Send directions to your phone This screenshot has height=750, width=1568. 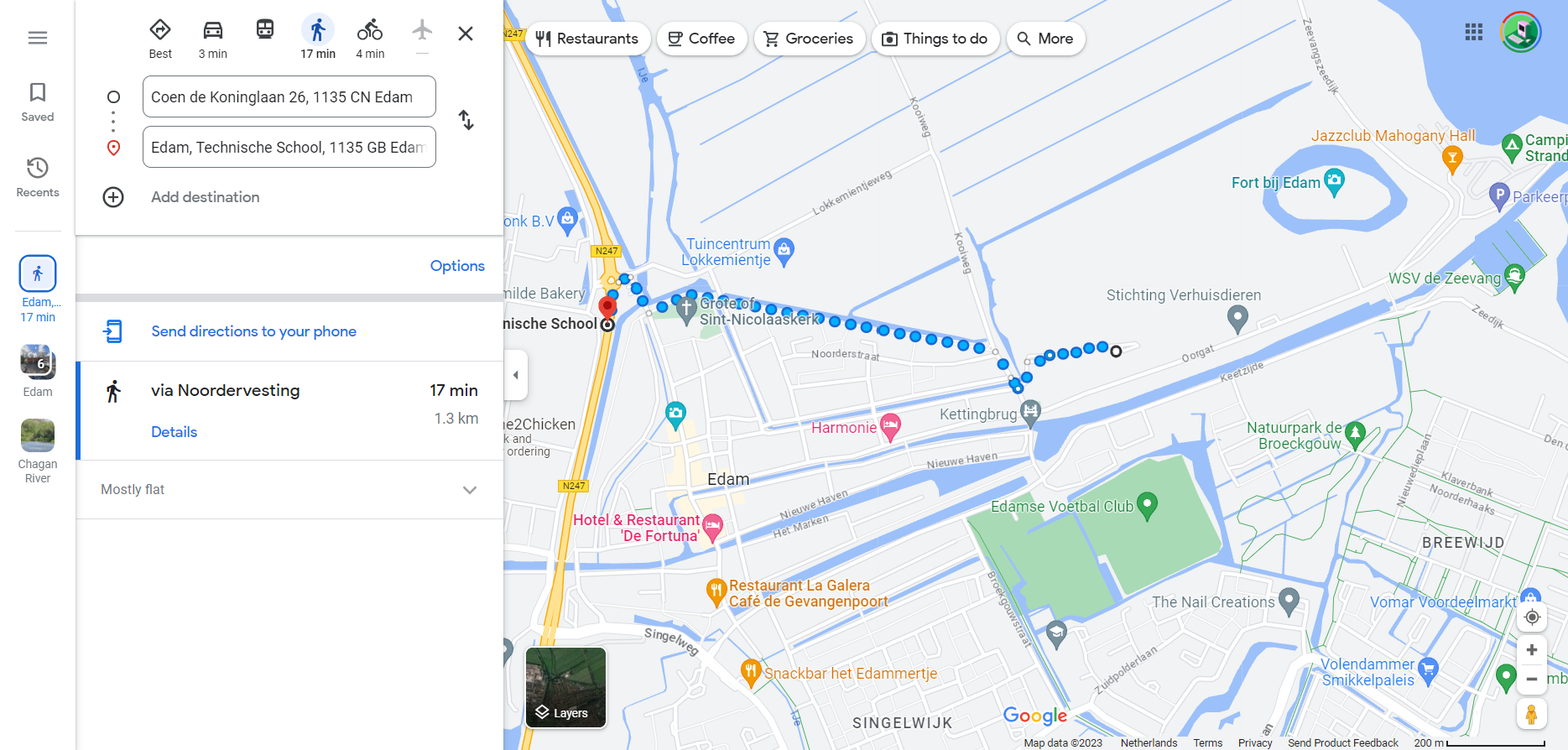point(253,331)
